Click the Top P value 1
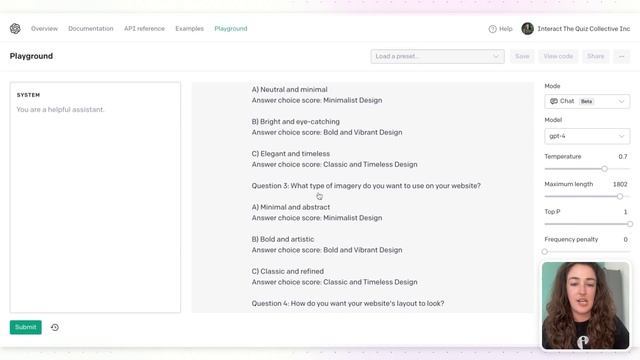640x360 pixels. (625, 211)
